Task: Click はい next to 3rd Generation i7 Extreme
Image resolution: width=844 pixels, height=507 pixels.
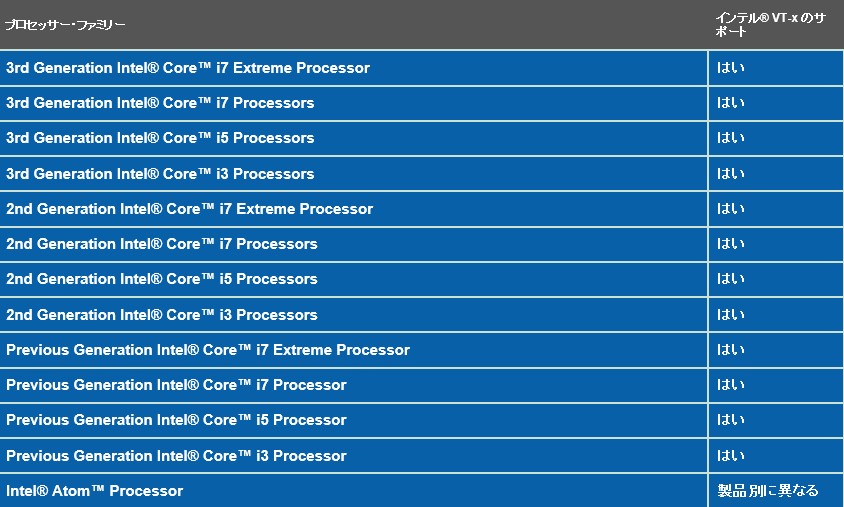Action: click(x=731, y=68)
